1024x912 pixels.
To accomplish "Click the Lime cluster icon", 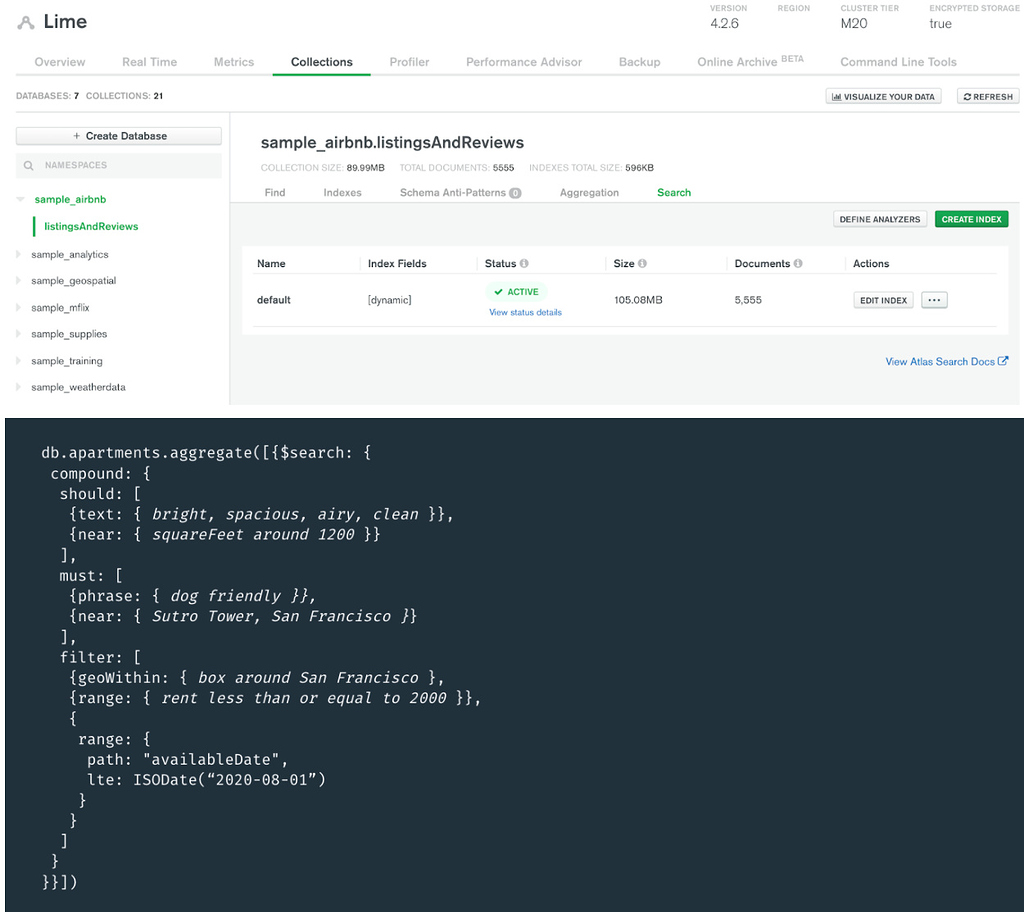I will point(26,23).
